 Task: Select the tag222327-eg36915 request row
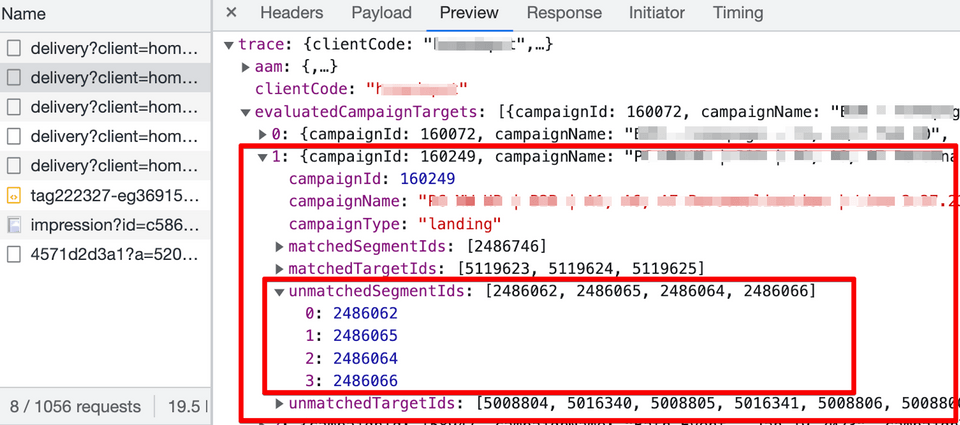click(x=105, y=195)
